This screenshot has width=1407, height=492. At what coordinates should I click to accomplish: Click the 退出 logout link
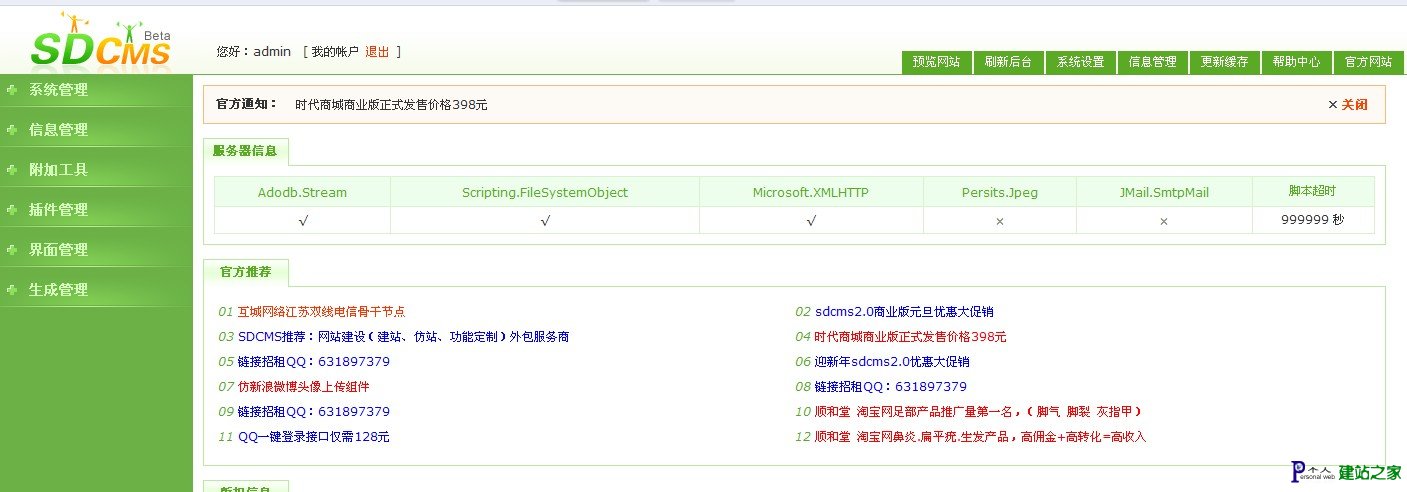tap(377, 52)
